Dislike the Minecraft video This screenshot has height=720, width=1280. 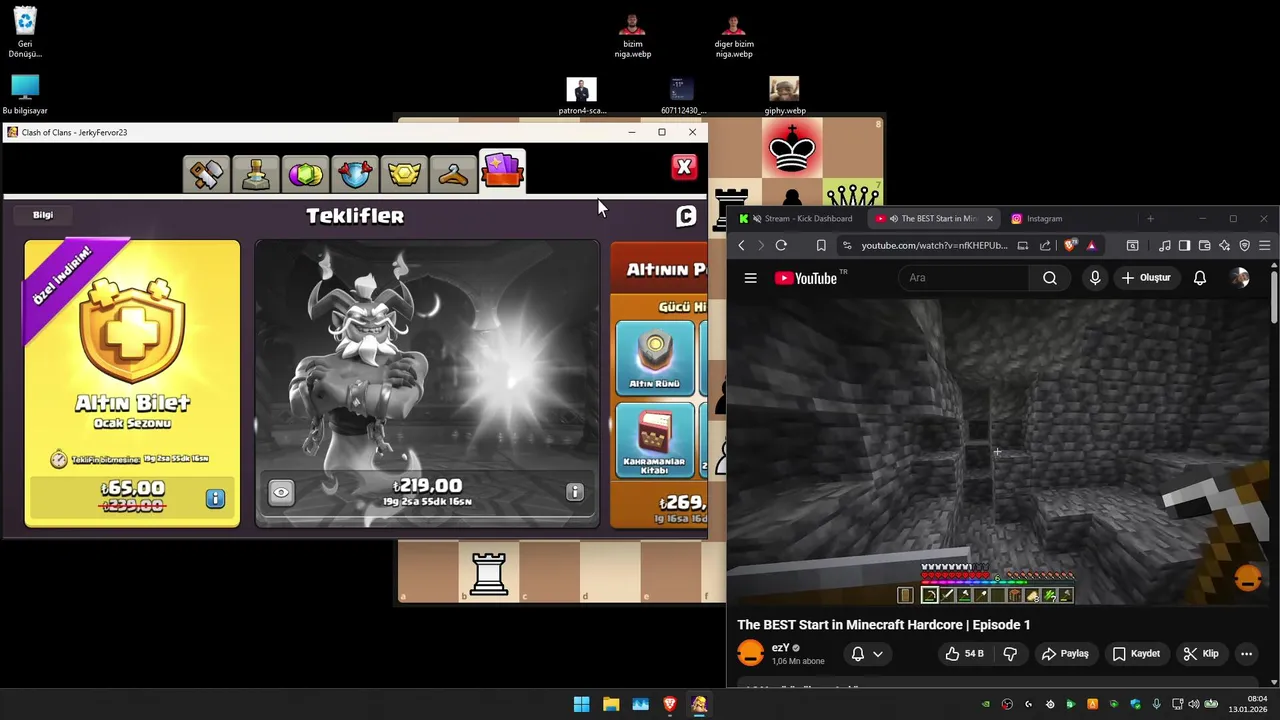pyautogui.click(x=1010, y=654)
